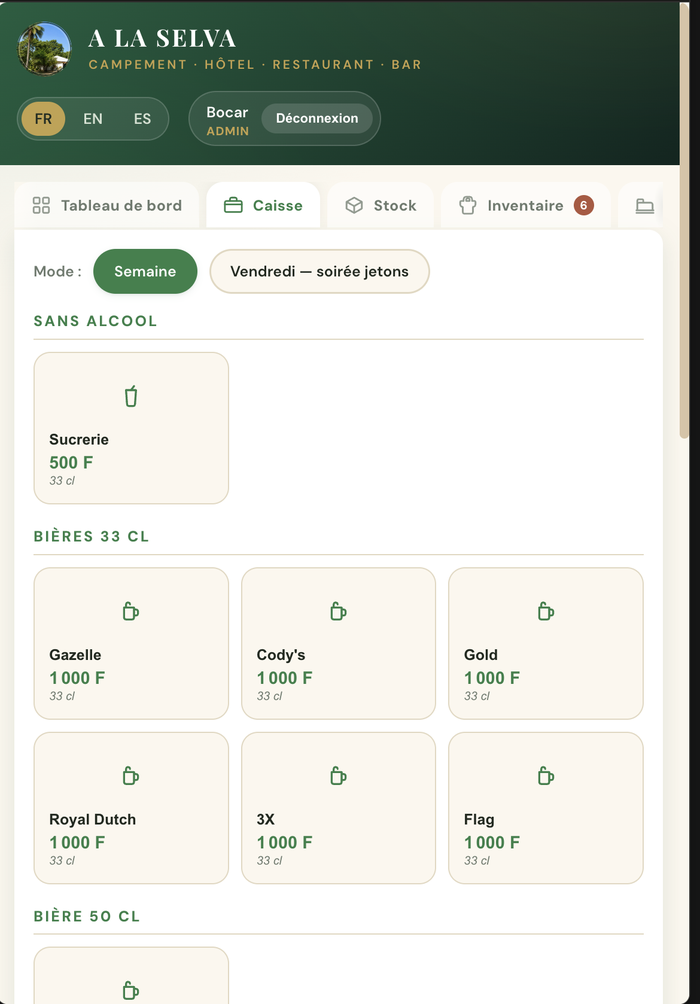Viewport: 700px width, 1004px height.
Task: Switch language to ES
Action: click(142, 118)
